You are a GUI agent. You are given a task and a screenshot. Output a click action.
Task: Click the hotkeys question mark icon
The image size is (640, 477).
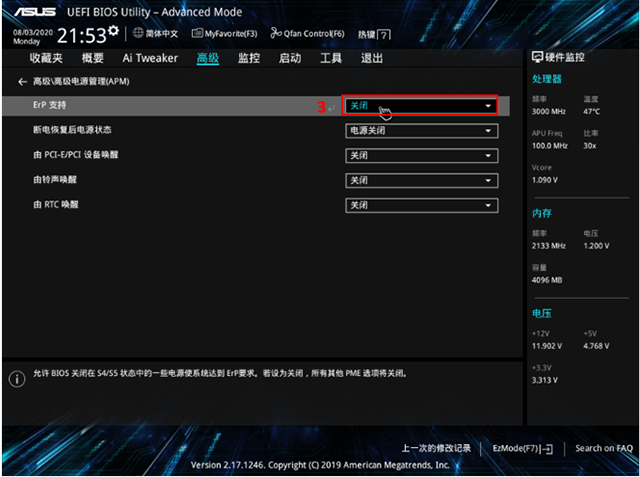point(384,35)
